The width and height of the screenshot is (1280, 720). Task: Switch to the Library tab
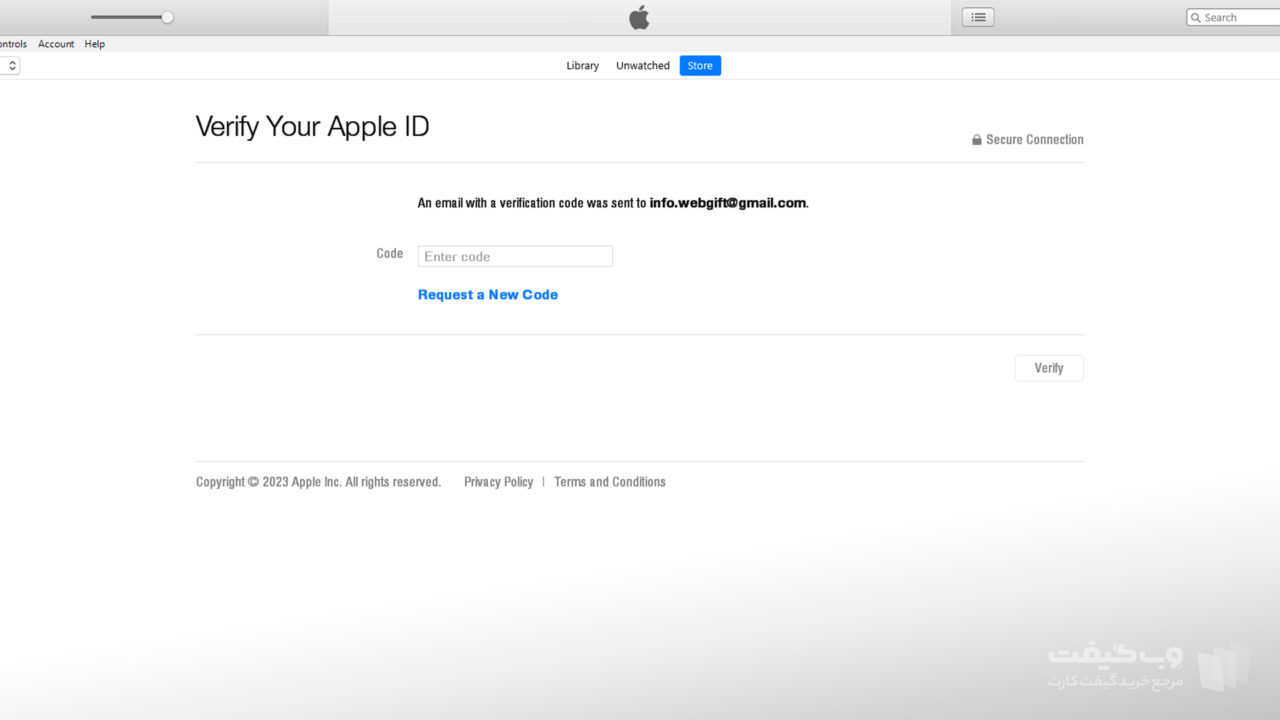(582, 66)
